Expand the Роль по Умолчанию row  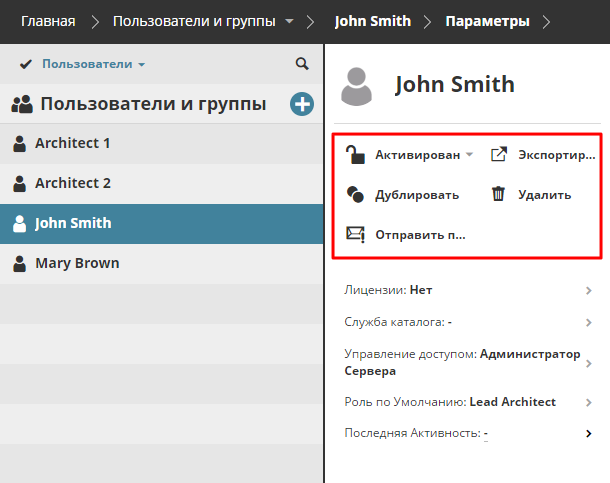(589, 402)
